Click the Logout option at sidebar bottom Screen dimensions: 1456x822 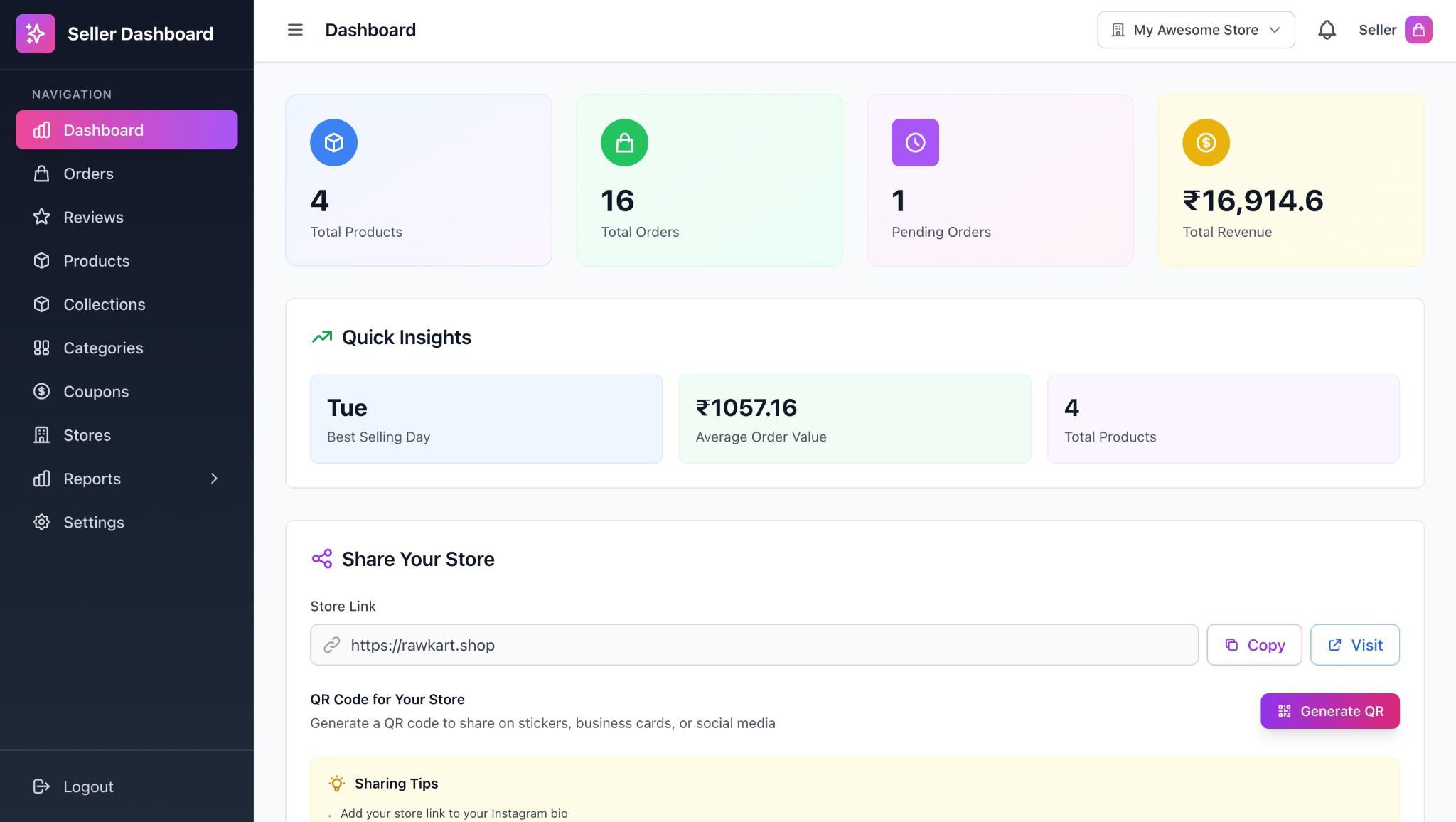point(88,786)
